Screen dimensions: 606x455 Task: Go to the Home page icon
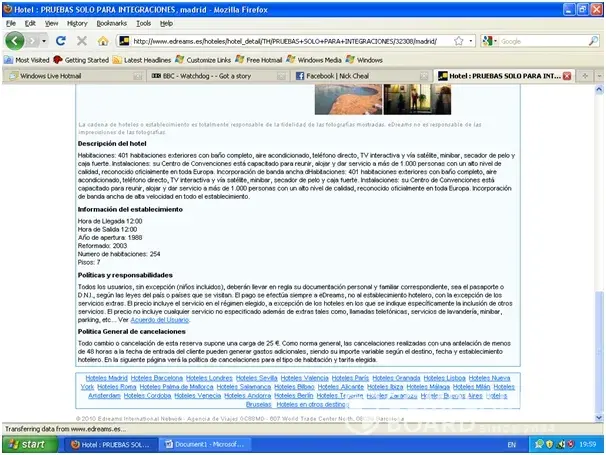coord(102,41)
